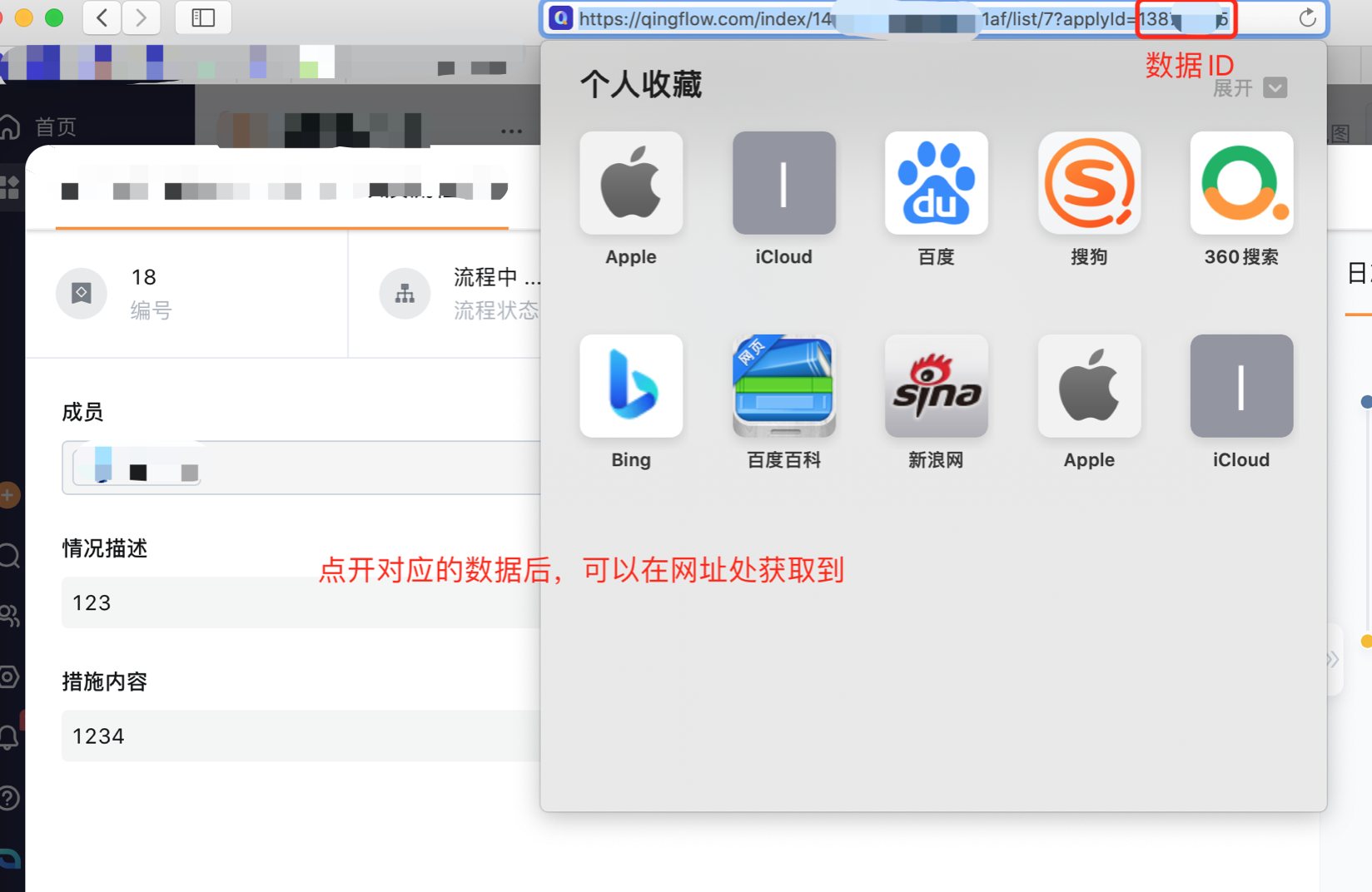Open the Sina (新浪网) favorite
Image resolution: width=1372 pixels, height=892 pixels.
[x=937, y=386]
